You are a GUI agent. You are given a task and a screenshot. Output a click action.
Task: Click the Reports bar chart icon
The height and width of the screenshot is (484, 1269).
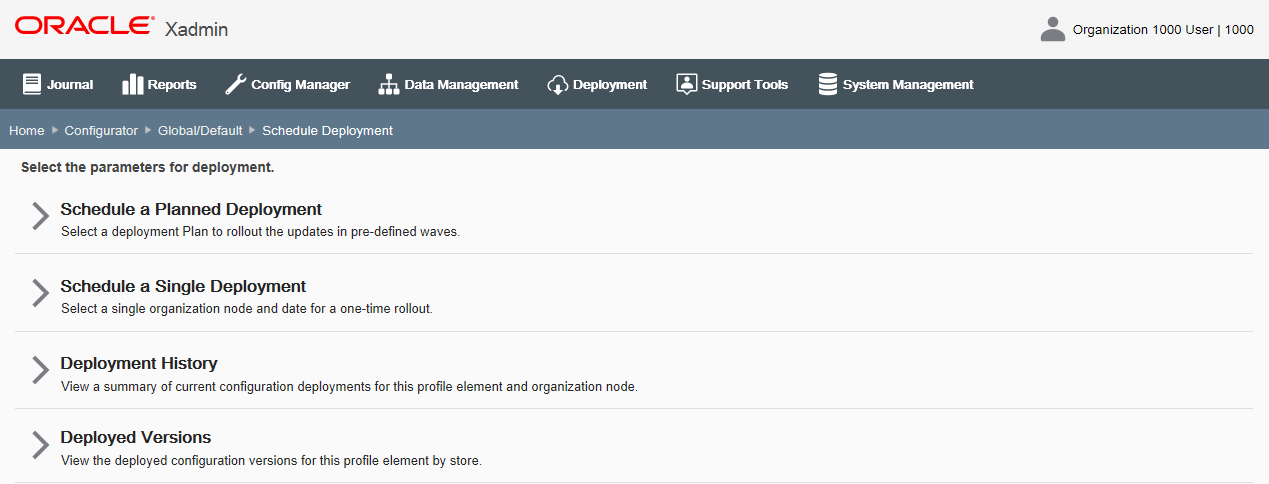[132, 84]
